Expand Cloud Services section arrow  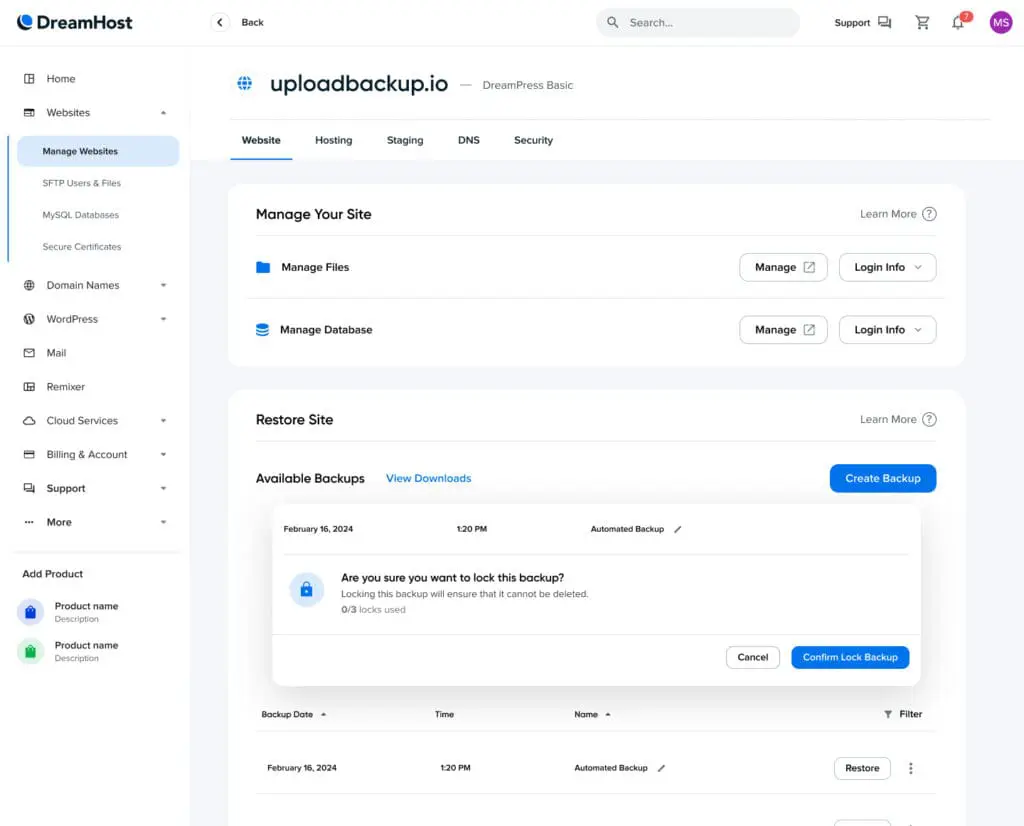pos(163,421)
